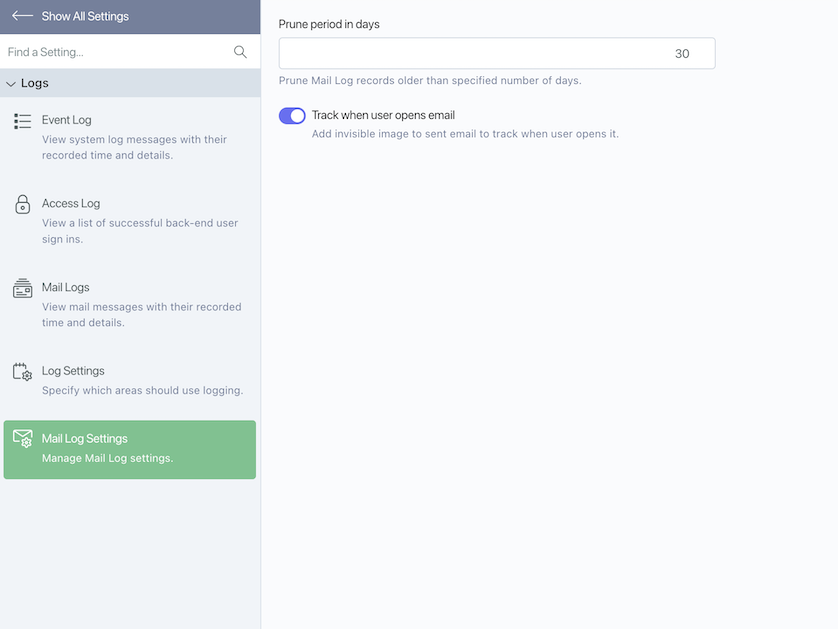The height and width of the screenshot is (629, 838).
Task: Collapse the Logs section chevron
Action: [x=11, y=84]
